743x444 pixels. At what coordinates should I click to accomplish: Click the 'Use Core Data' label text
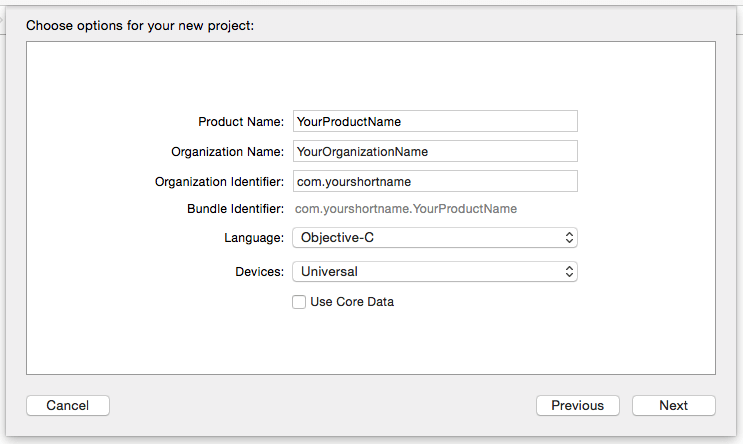[352, 302]
